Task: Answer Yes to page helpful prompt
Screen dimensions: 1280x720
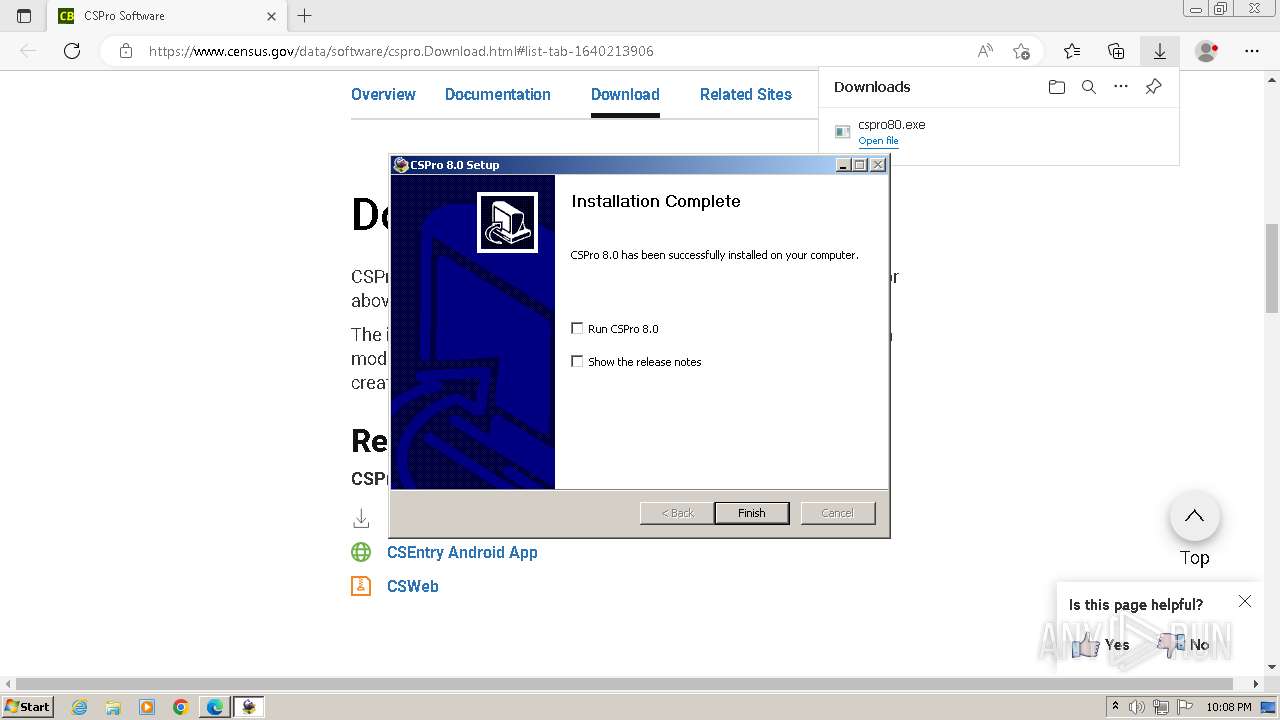Action: 1100,645
